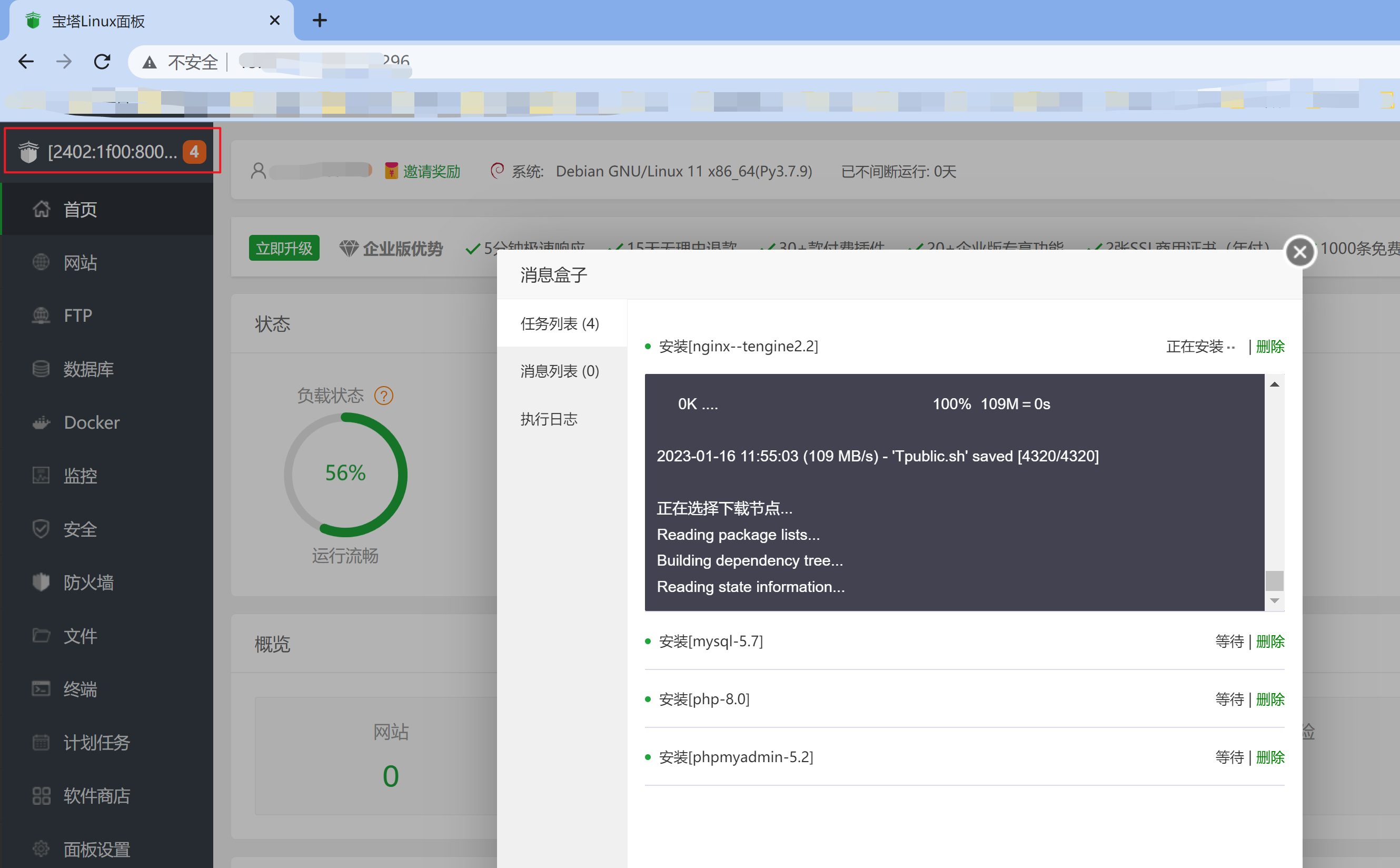Click the install log scrollbar down arrow
This screenshot has width=1400, height=868.
pos(1274,600)
